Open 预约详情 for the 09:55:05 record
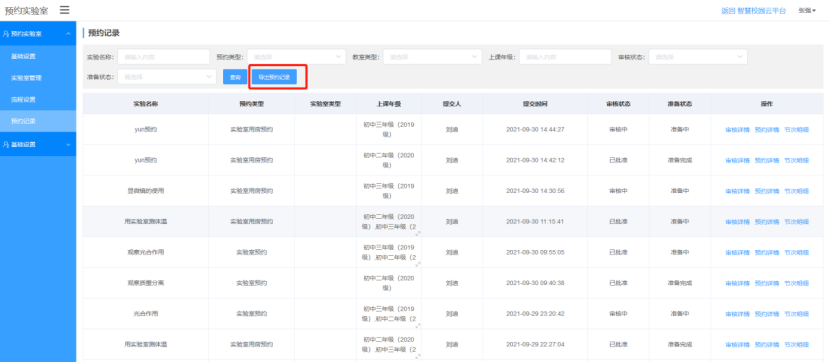The image size is (830, 363). pyautogui.click(x=766, y=252)
